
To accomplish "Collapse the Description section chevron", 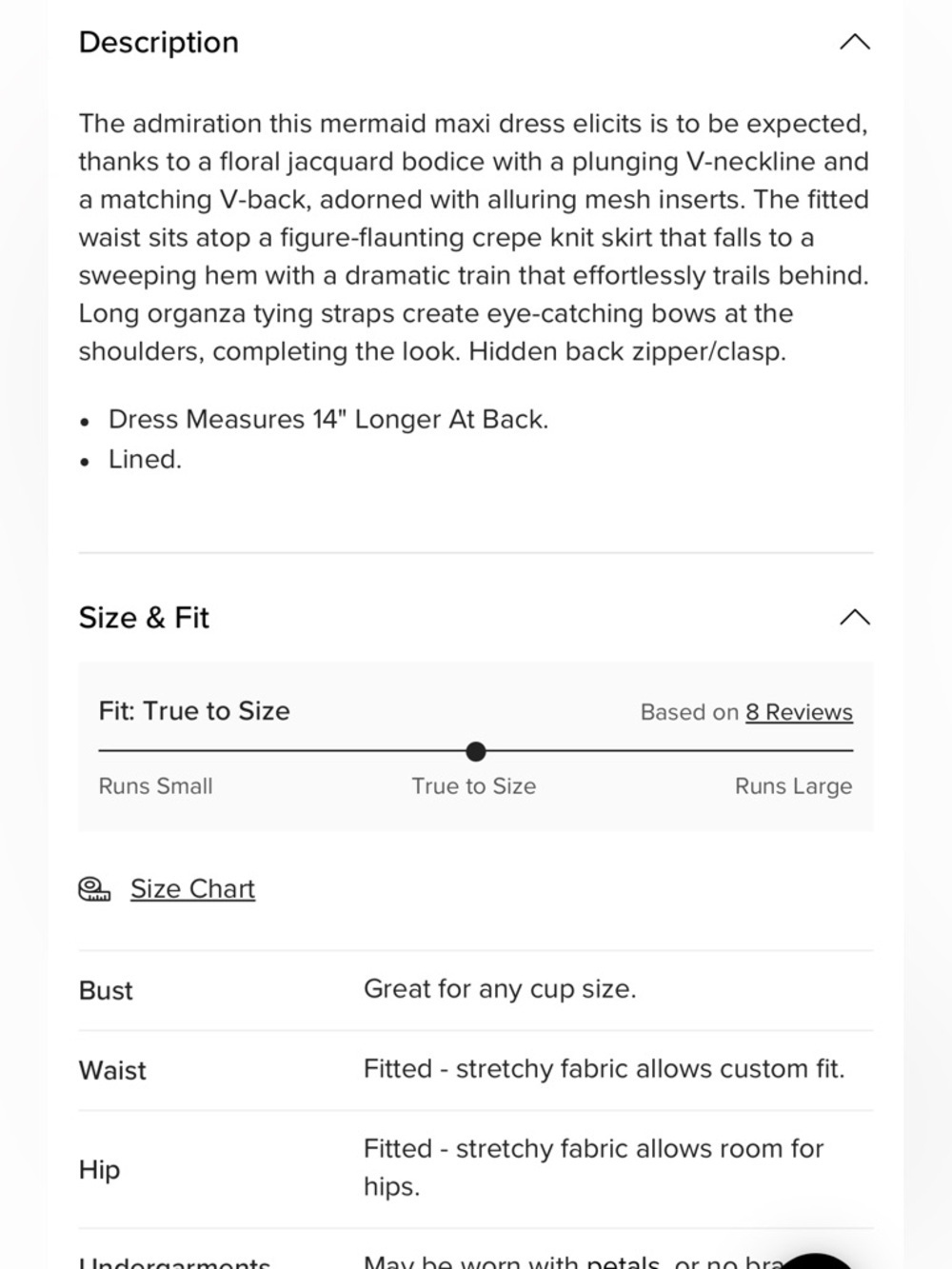I will coord(855,42).
